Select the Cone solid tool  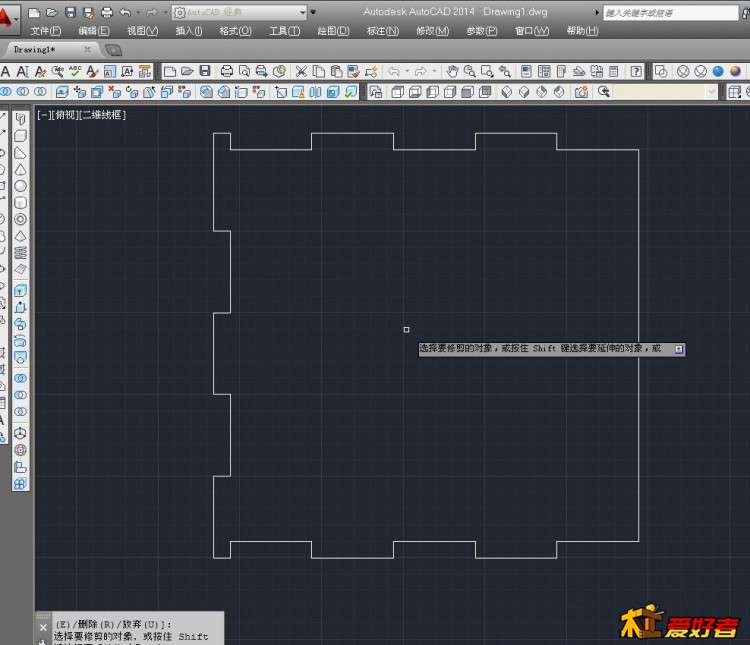pyautogui.click(x=20, y=170)
